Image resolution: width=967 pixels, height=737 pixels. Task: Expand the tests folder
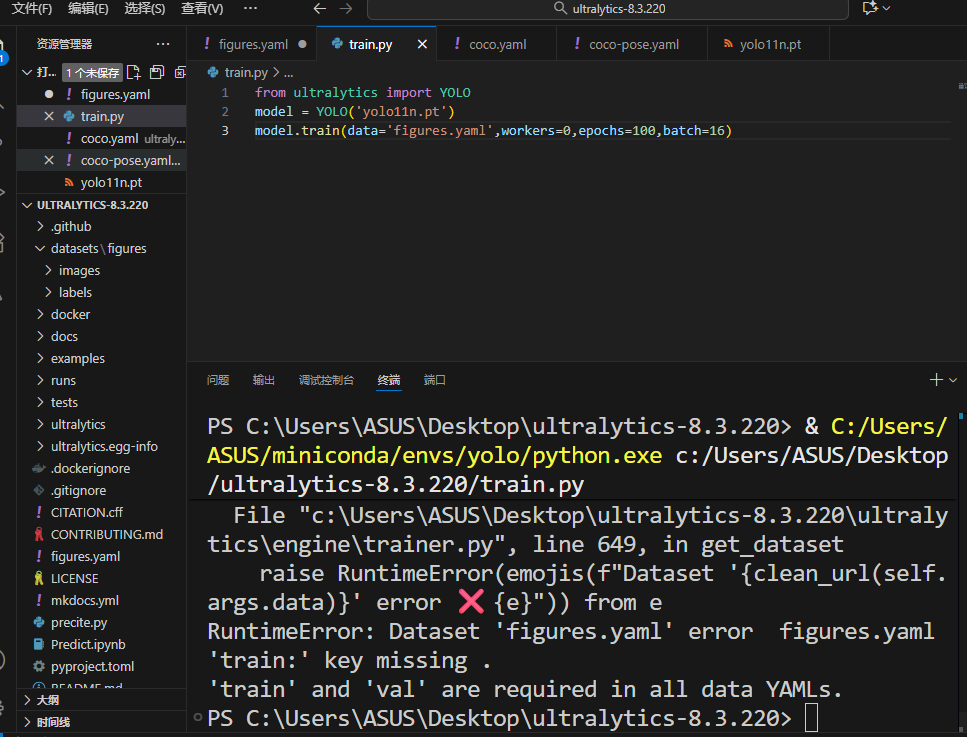tap(64, 403)
